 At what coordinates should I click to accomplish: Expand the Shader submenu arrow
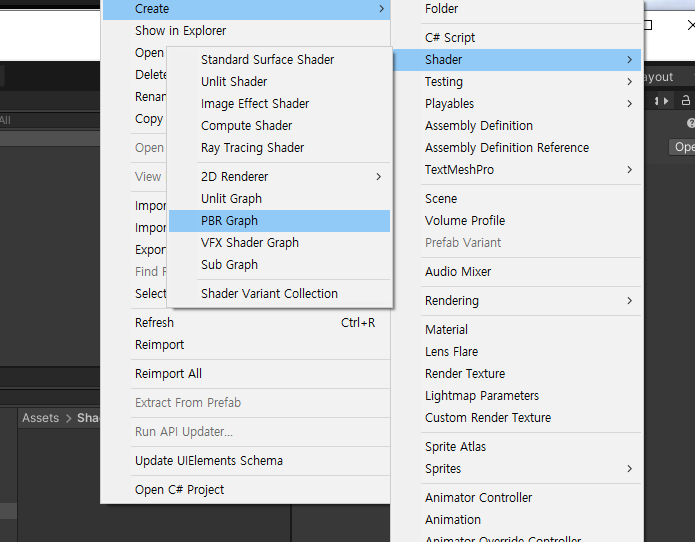point(630,59)
